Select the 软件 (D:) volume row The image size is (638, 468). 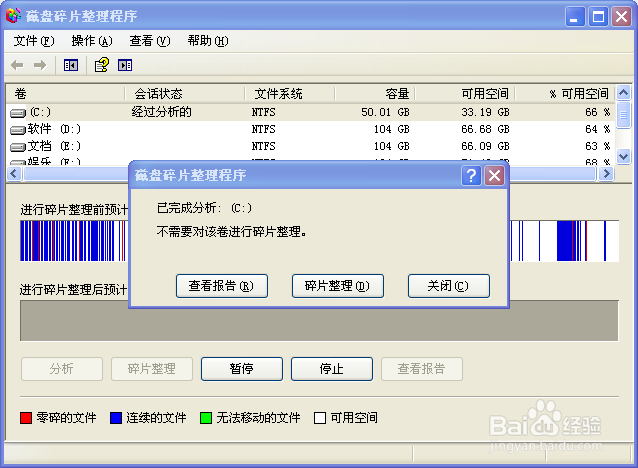pos(310,129)
